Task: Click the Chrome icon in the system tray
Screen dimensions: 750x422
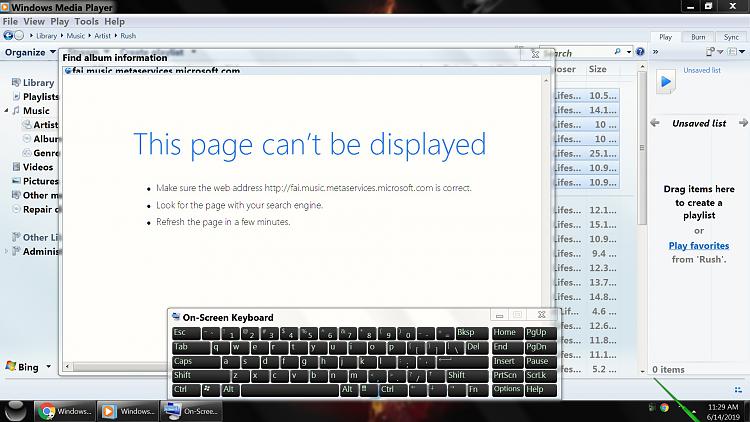Action: pos(664,408)
